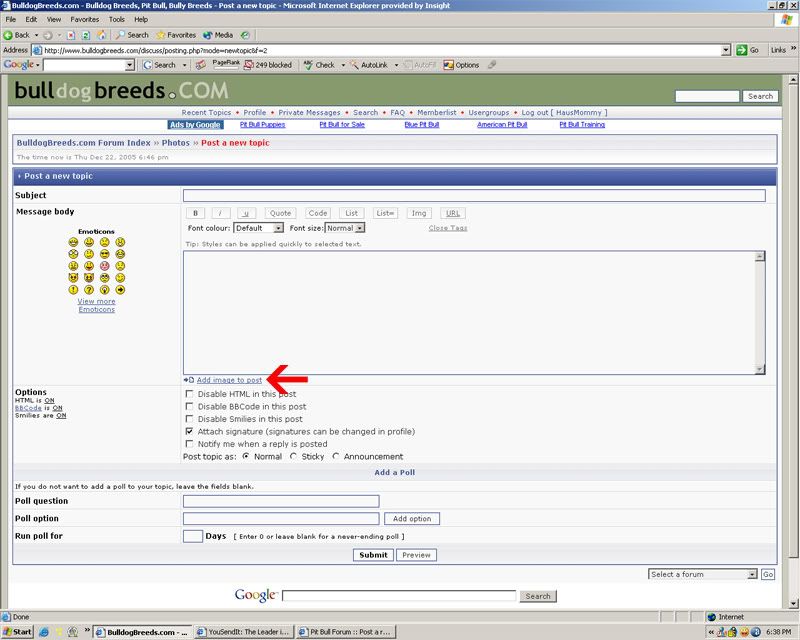800x640 pixels.
Task: Open the Tools menu
Action: pos(117,19)
